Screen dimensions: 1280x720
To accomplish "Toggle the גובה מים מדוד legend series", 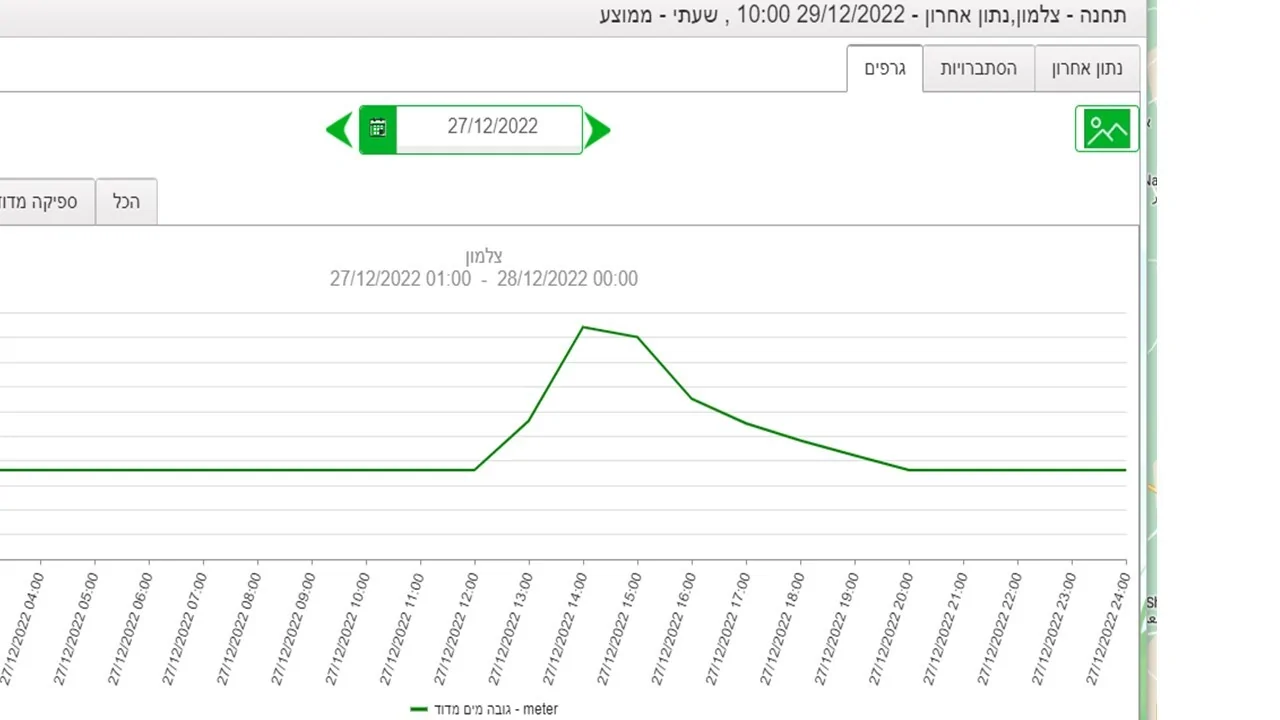I will [485, 709].
